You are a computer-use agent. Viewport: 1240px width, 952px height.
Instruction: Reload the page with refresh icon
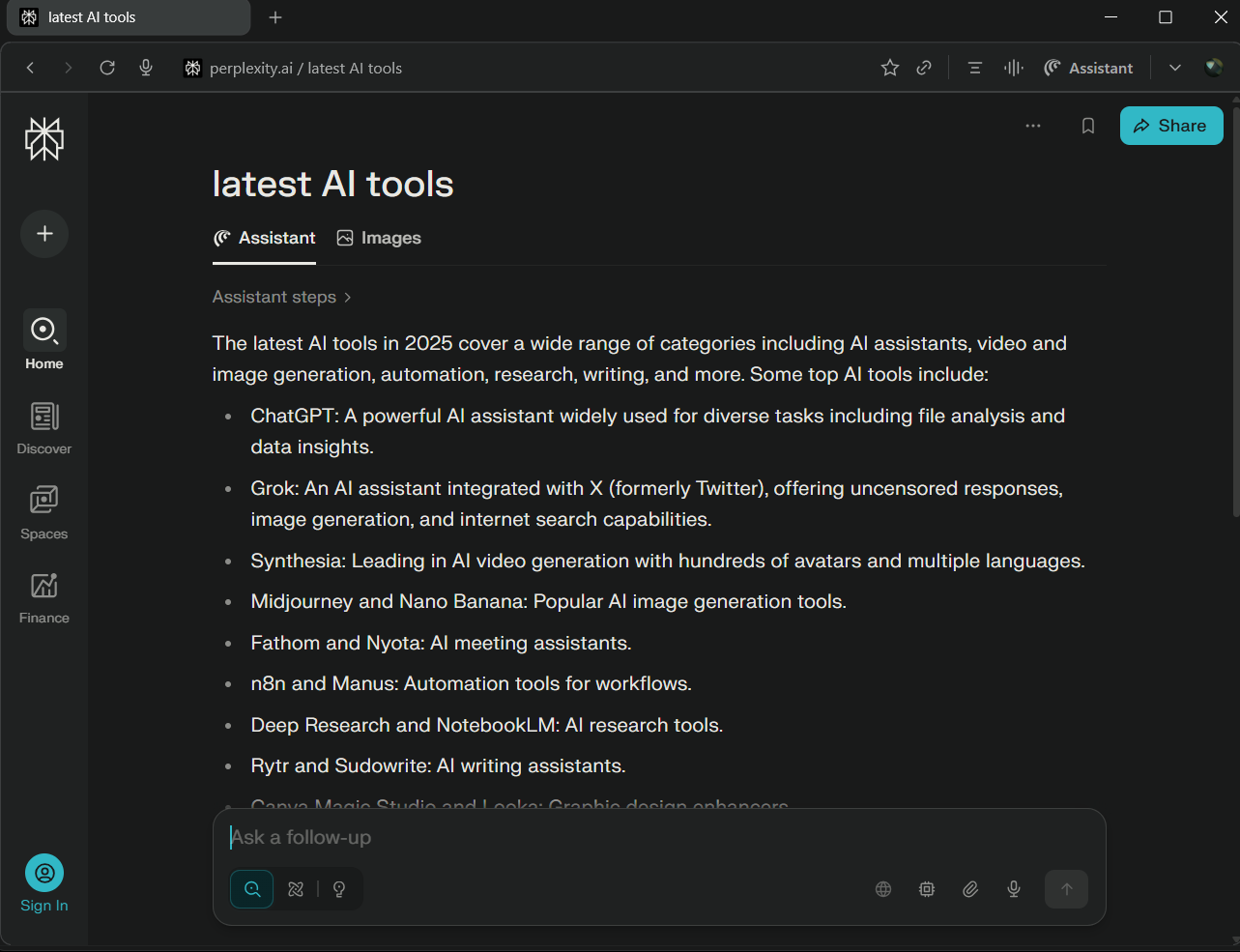[107, 68]
